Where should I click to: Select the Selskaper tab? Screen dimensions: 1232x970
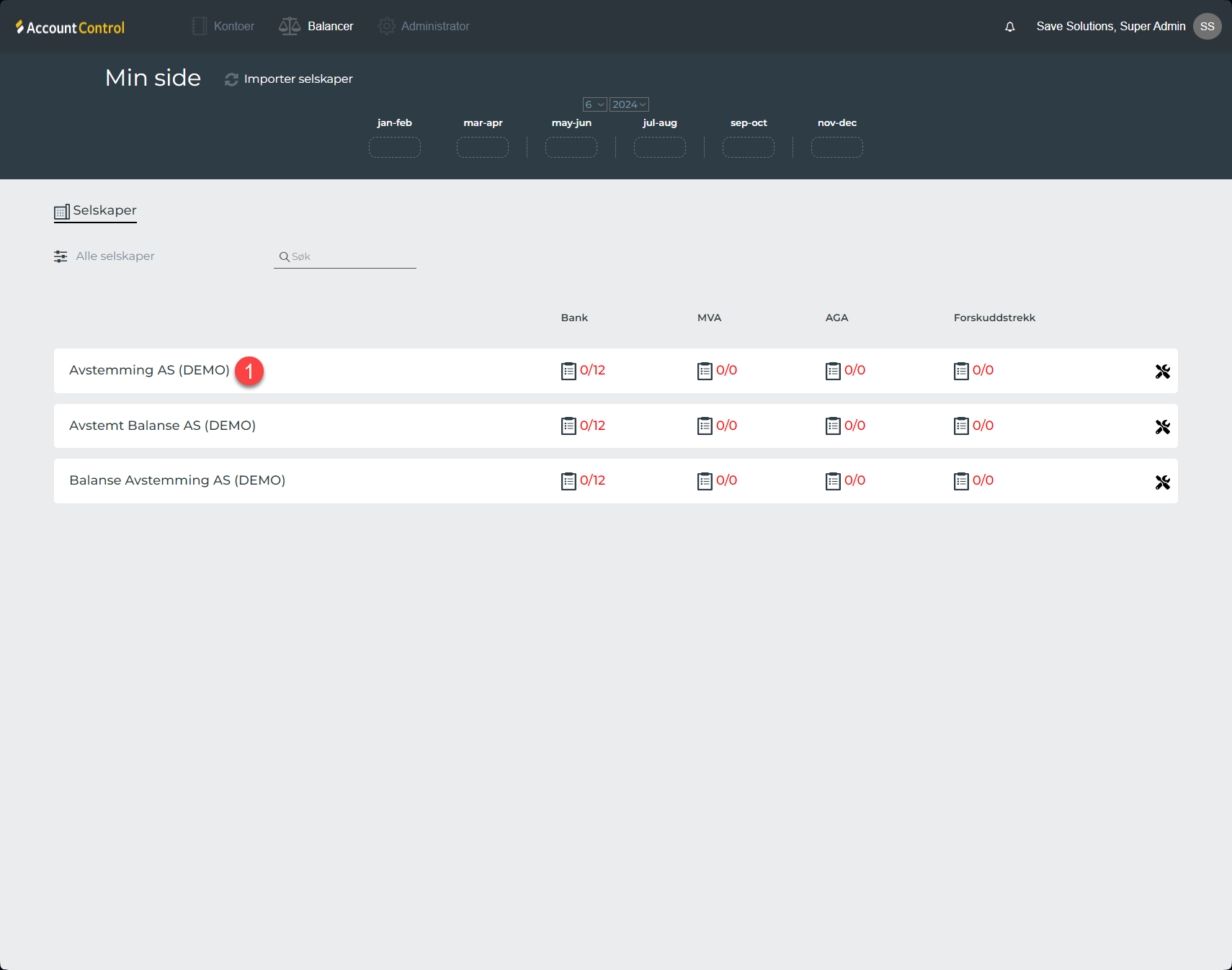pos(96,211)
